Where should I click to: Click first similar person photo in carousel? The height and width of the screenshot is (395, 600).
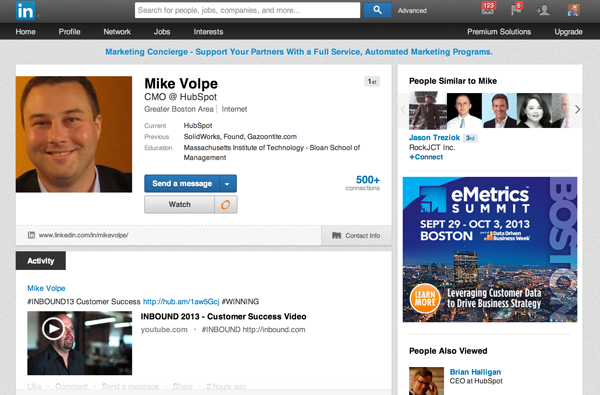point(428,110)
